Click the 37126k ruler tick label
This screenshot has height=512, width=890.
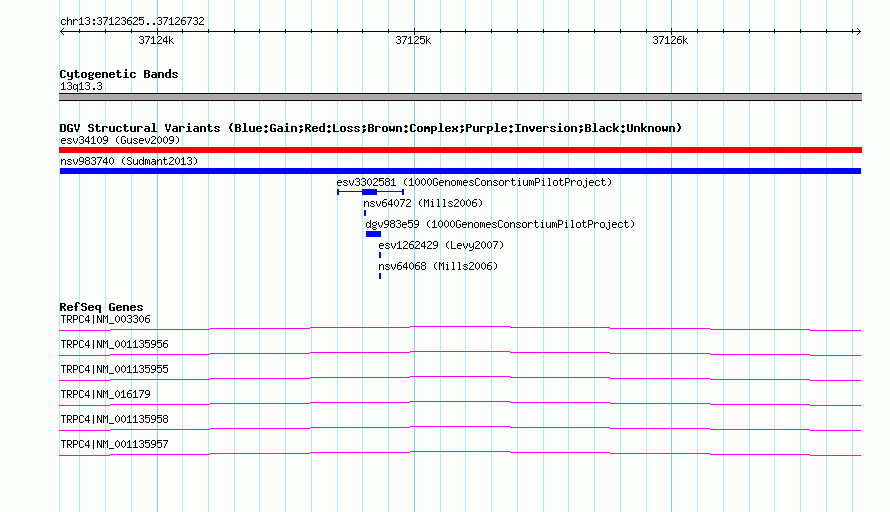670,40
